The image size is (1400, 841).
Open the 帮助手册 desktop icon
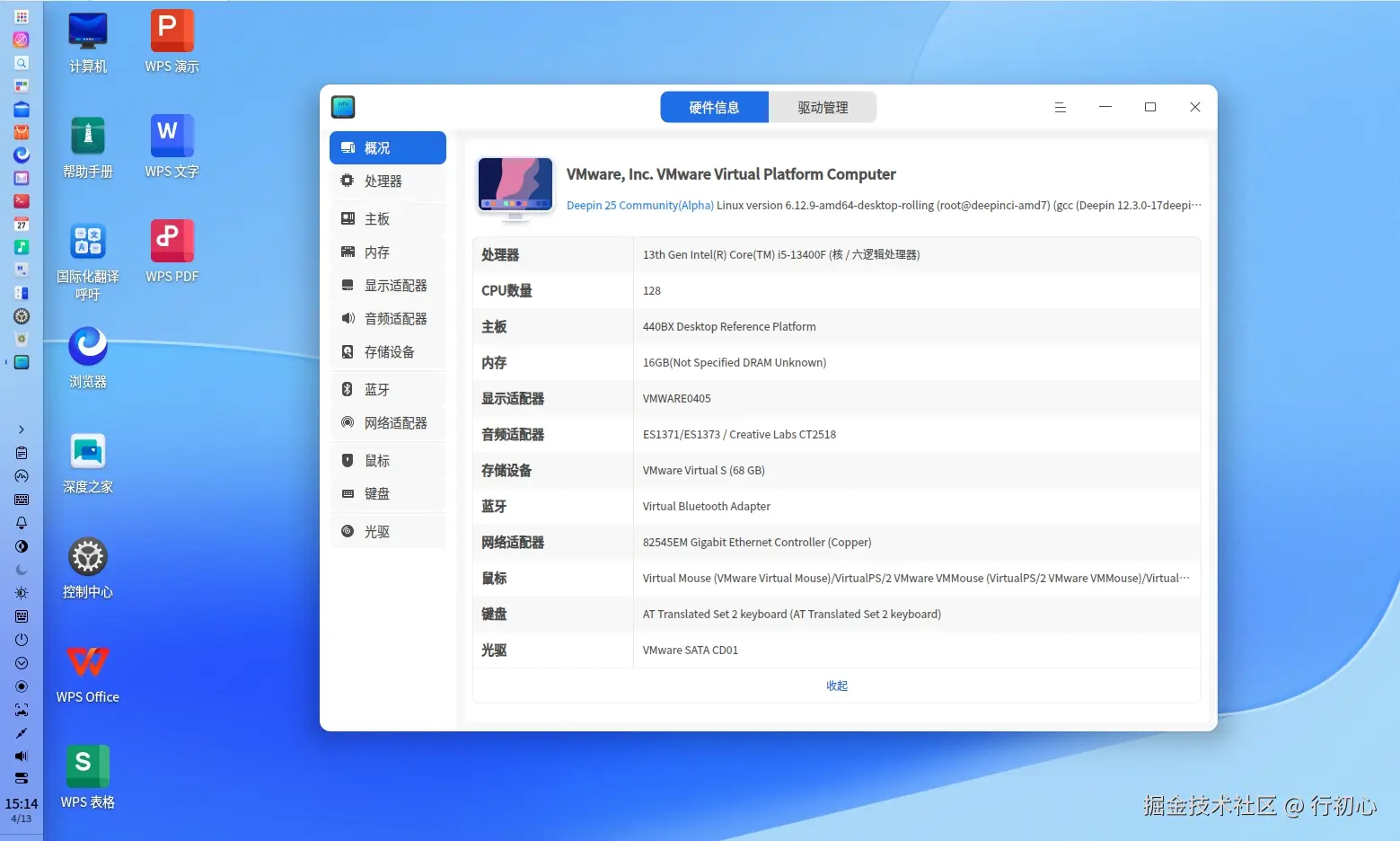tap(88, 148)
